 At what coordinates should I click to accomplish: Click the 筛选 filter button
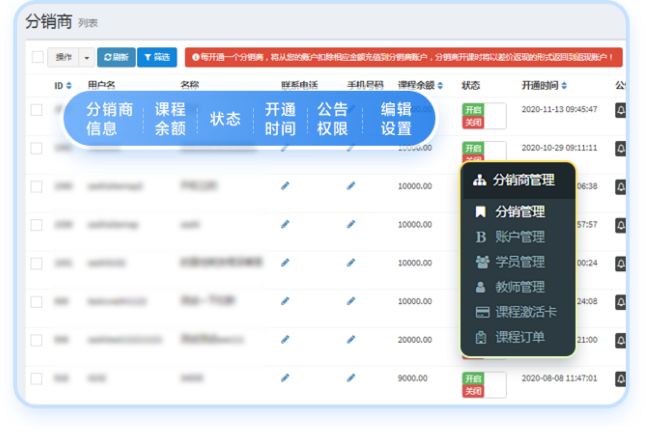pos(157,57)
